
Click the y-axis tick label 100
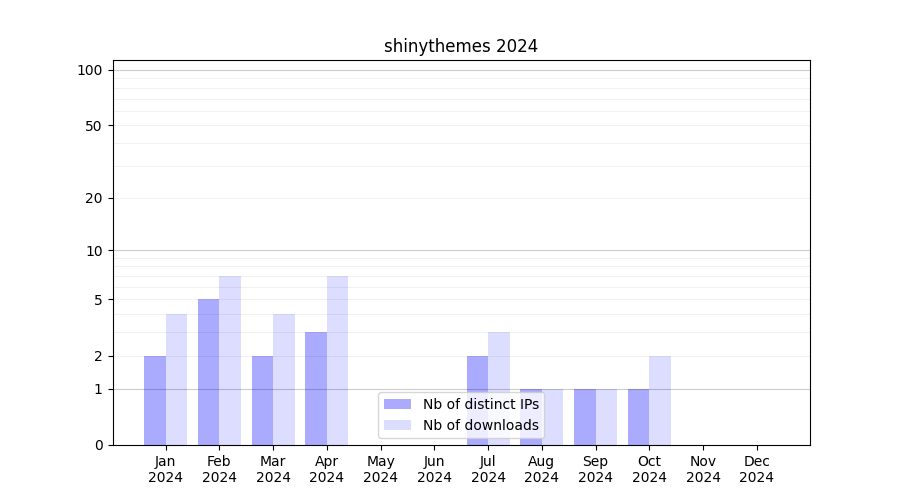pyautogui.click(x=90, y=70)
